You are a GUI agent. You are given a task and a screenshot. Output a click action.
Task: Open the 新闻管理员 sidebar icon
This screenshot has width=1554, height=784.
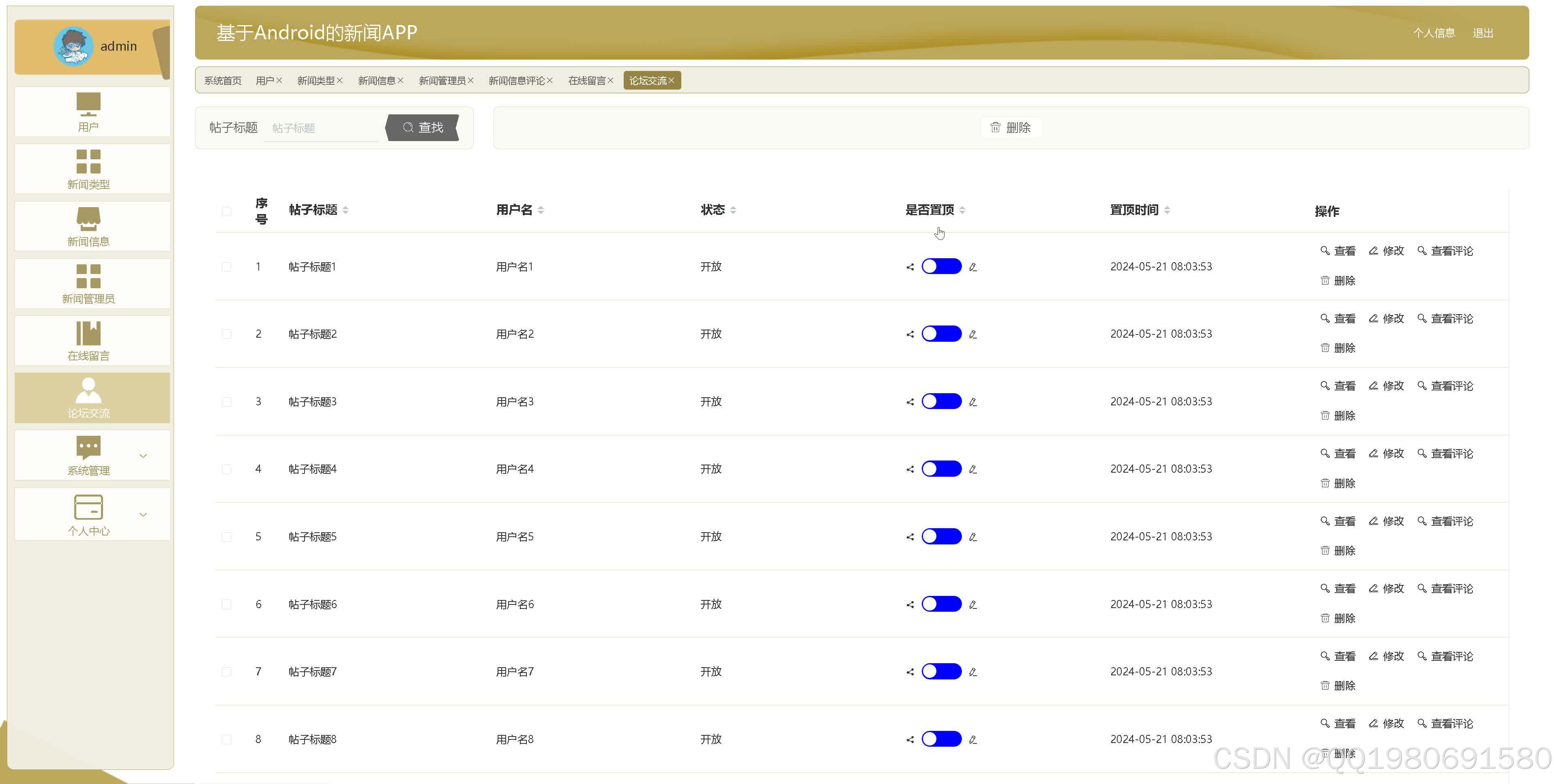coord(88,276)
